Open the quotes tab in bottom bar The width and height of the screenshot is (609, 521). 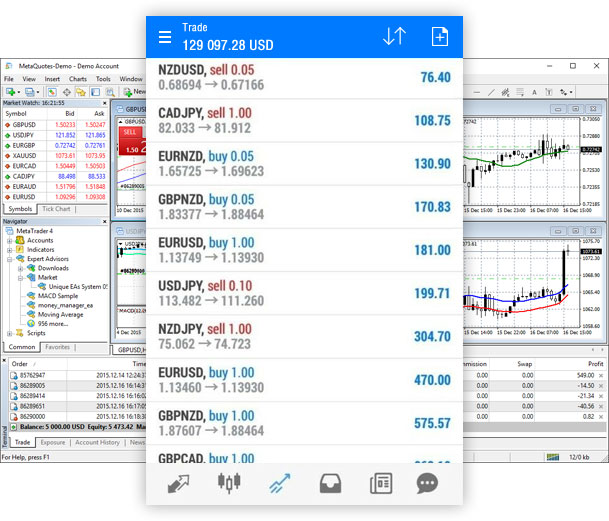[179, 483]
